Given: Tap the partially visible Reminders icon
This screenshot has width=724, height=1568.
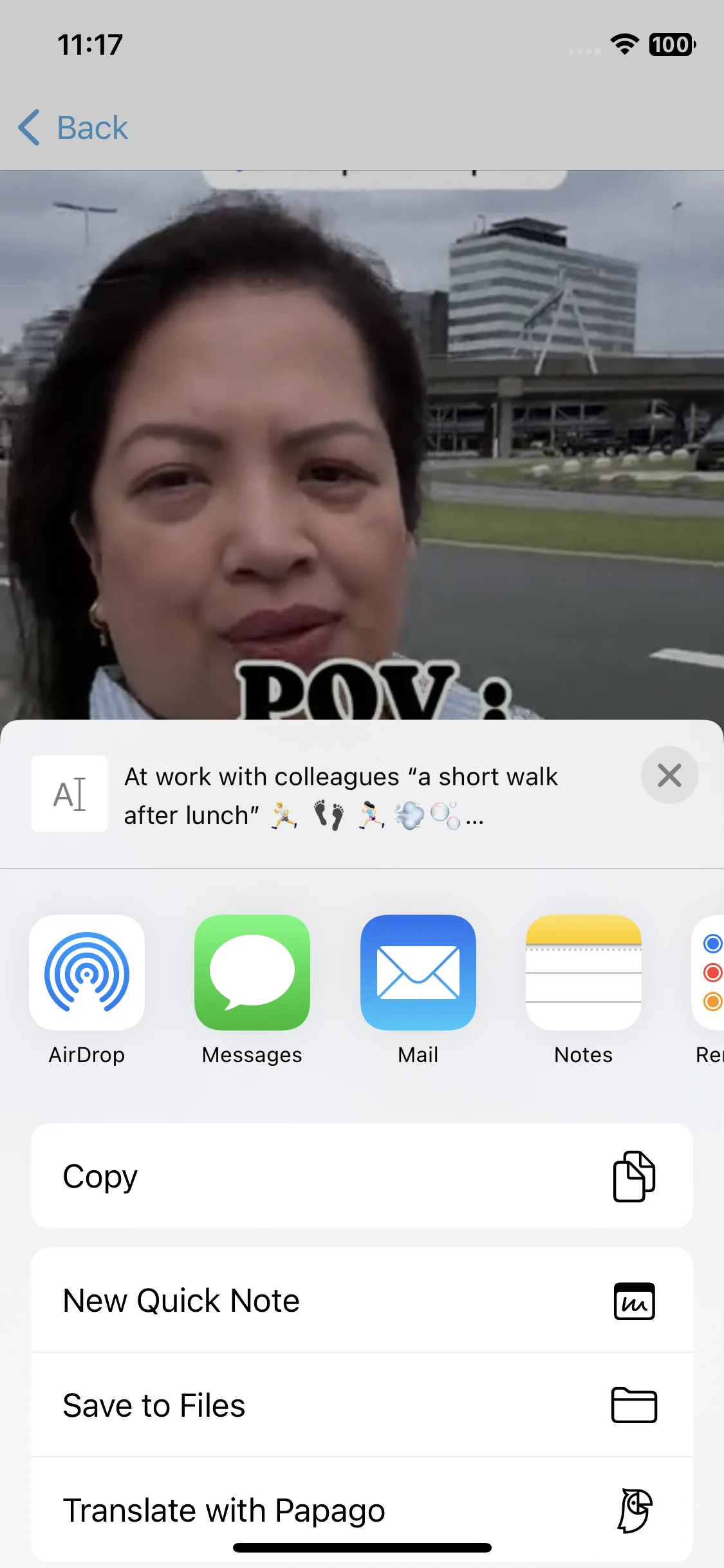Looking at the screenshot, I should [x=708, y=972].
